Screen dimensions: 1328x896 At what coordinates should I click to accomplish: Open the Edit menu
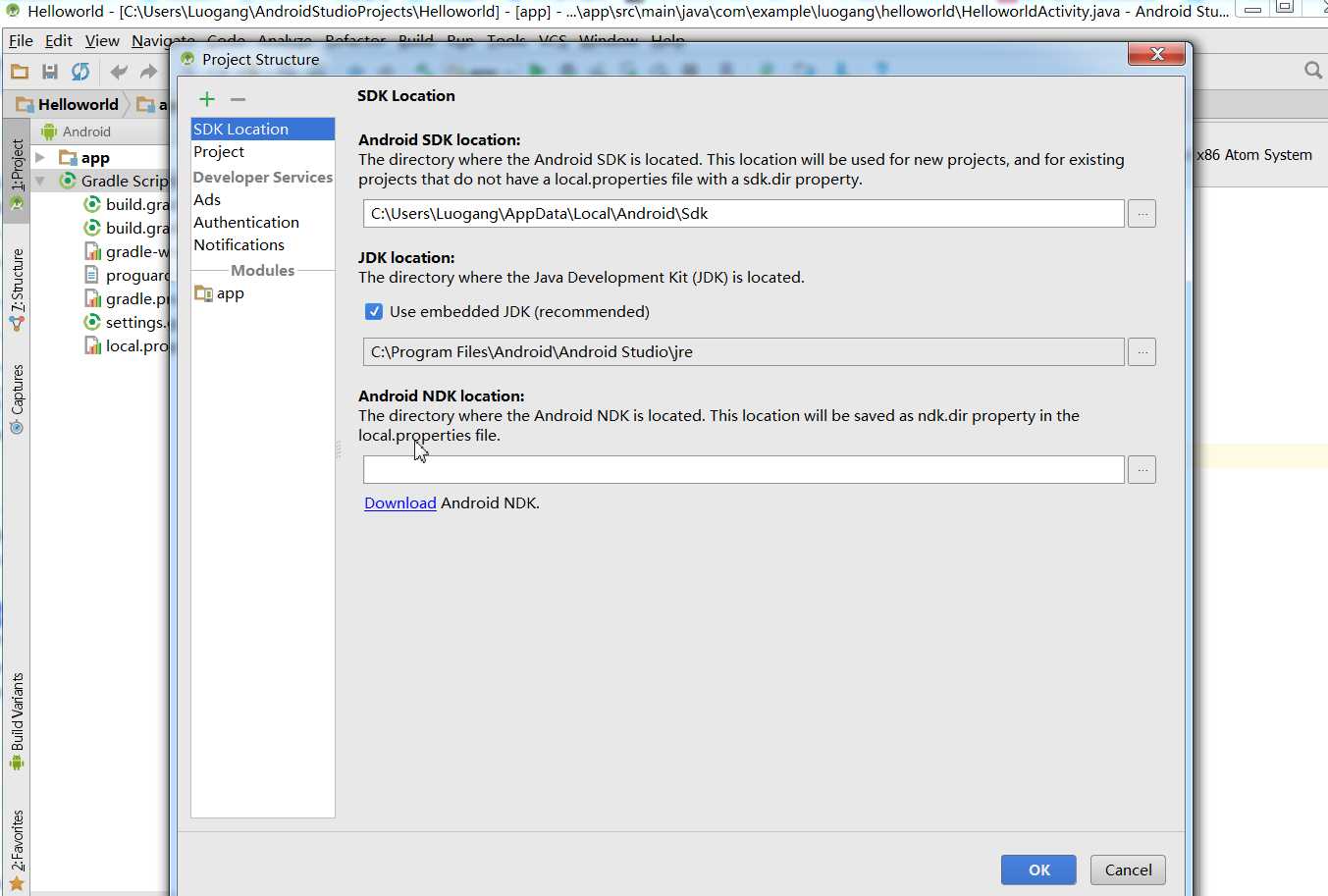point(59,41)
